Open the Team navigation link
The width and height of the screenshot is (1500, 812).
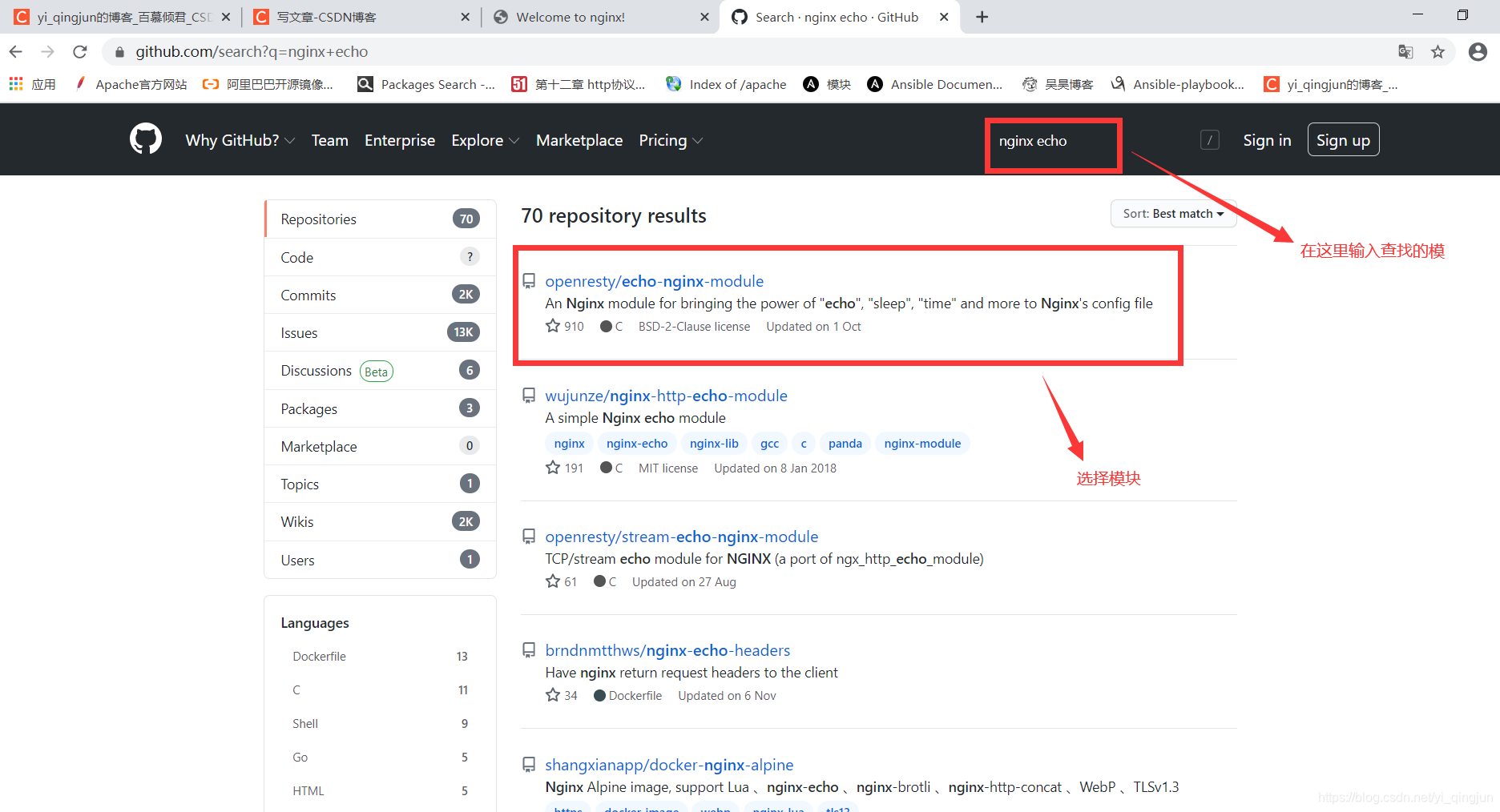330,140
